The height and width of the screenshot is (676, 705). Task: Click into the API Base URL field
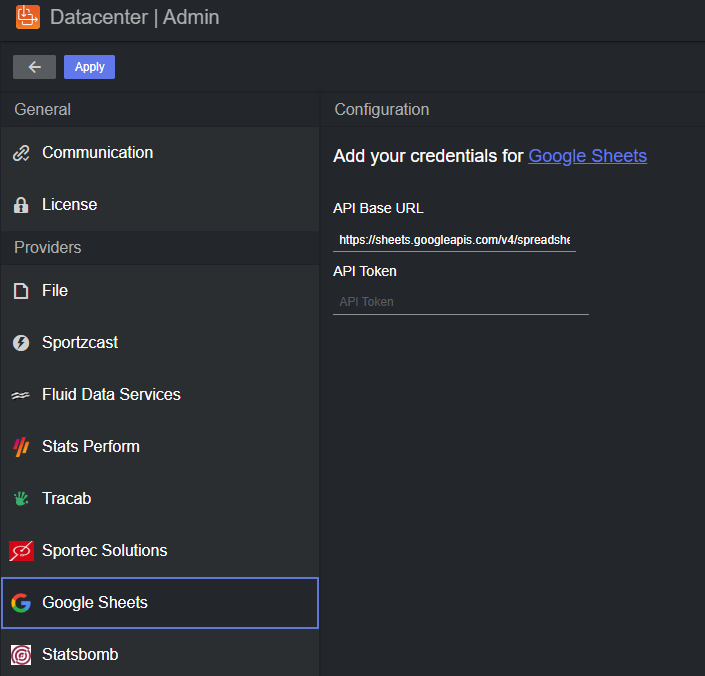click(454, 240)
